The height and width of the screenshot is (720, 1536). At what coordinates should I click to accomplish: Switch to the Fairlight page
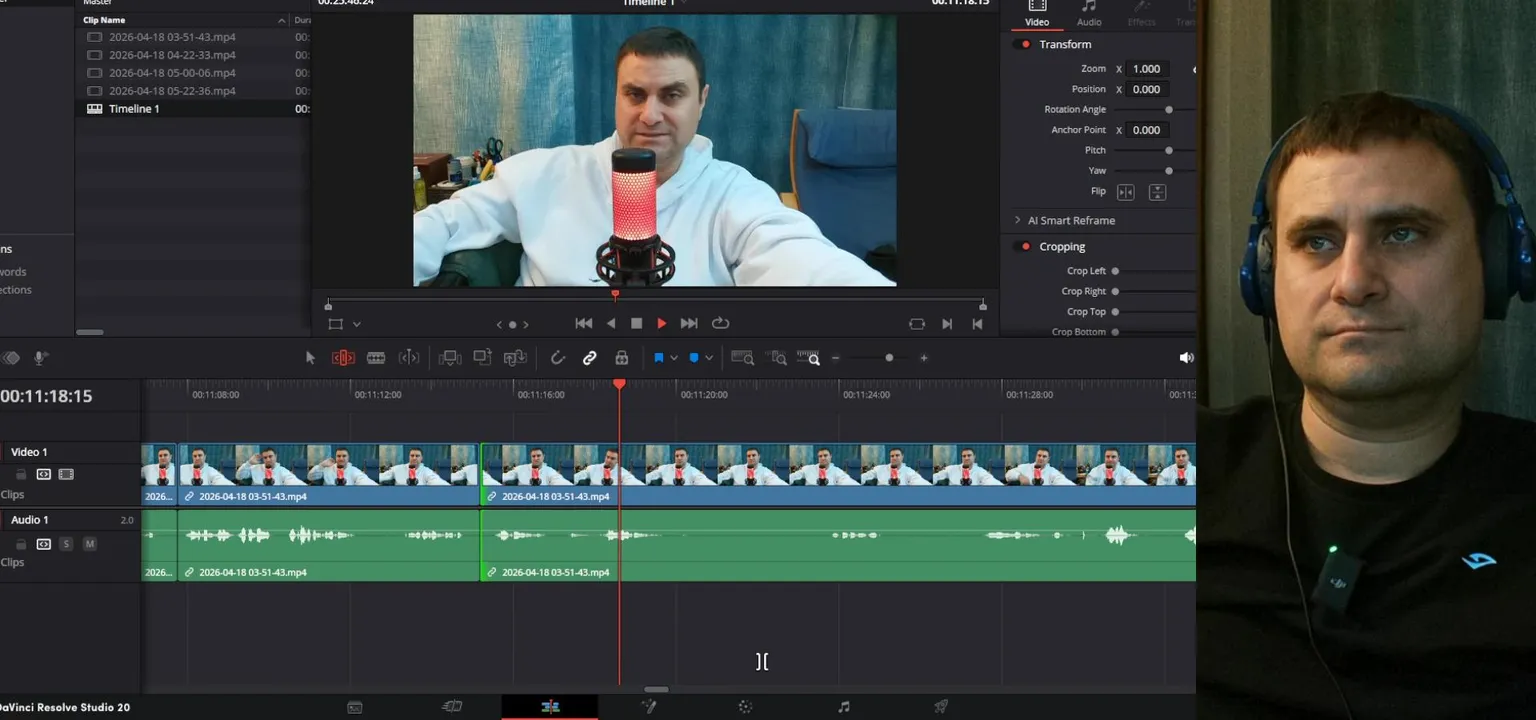coord(843,707)
